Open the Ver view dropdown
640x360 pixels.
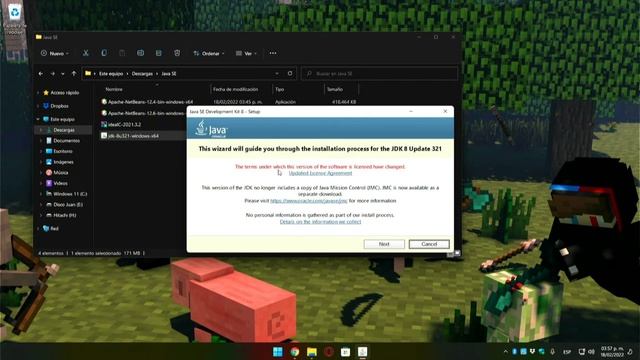[x=247, y=53]
